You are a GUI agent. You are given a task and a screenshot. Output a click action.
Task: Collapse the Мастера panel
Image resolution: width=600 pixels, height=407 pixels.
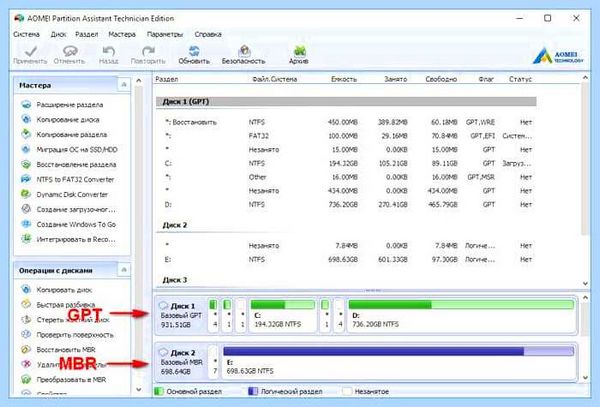[124, 85]
